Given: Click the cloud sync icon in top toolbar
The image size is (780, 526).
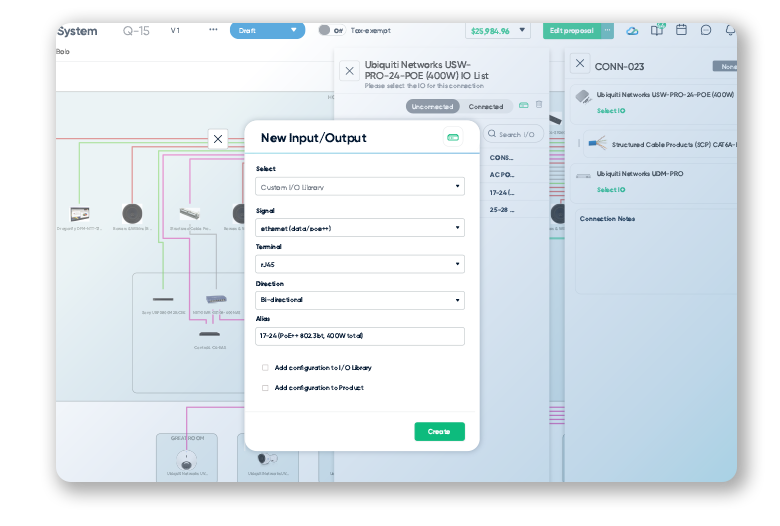Looking at the screenshot, I should [632, 31].
